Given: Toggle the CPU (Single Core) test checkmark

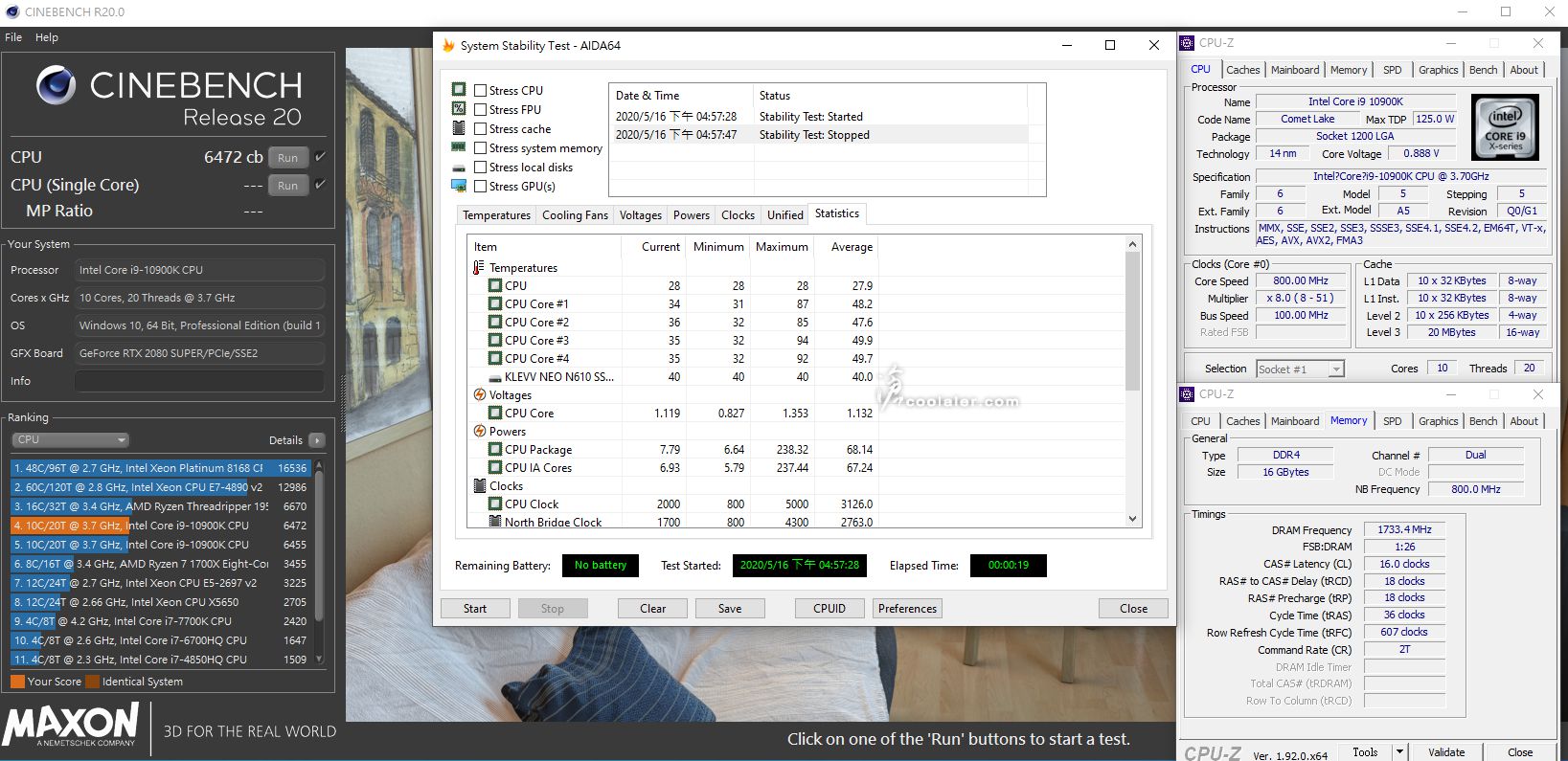Looking at the screenshot, I should (x=321, y=184).
